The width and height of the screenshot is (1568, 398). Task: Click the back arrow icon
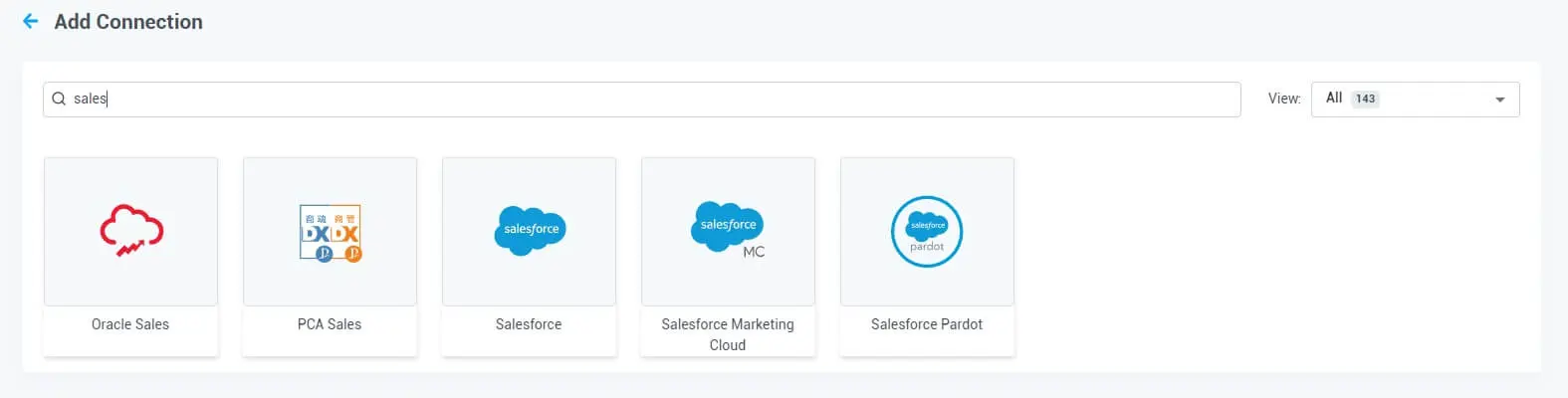[x=31, y=21]
